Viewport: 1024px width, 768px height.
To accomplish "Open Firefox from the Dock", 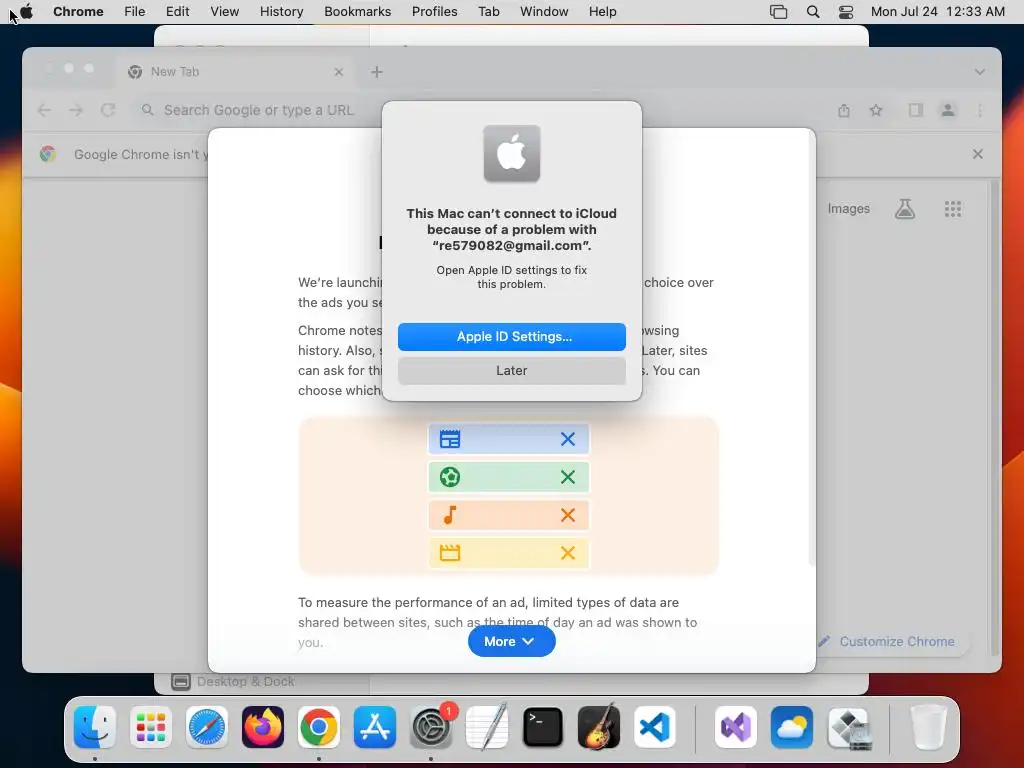I will pyautogui.click(x=263, y=726).
